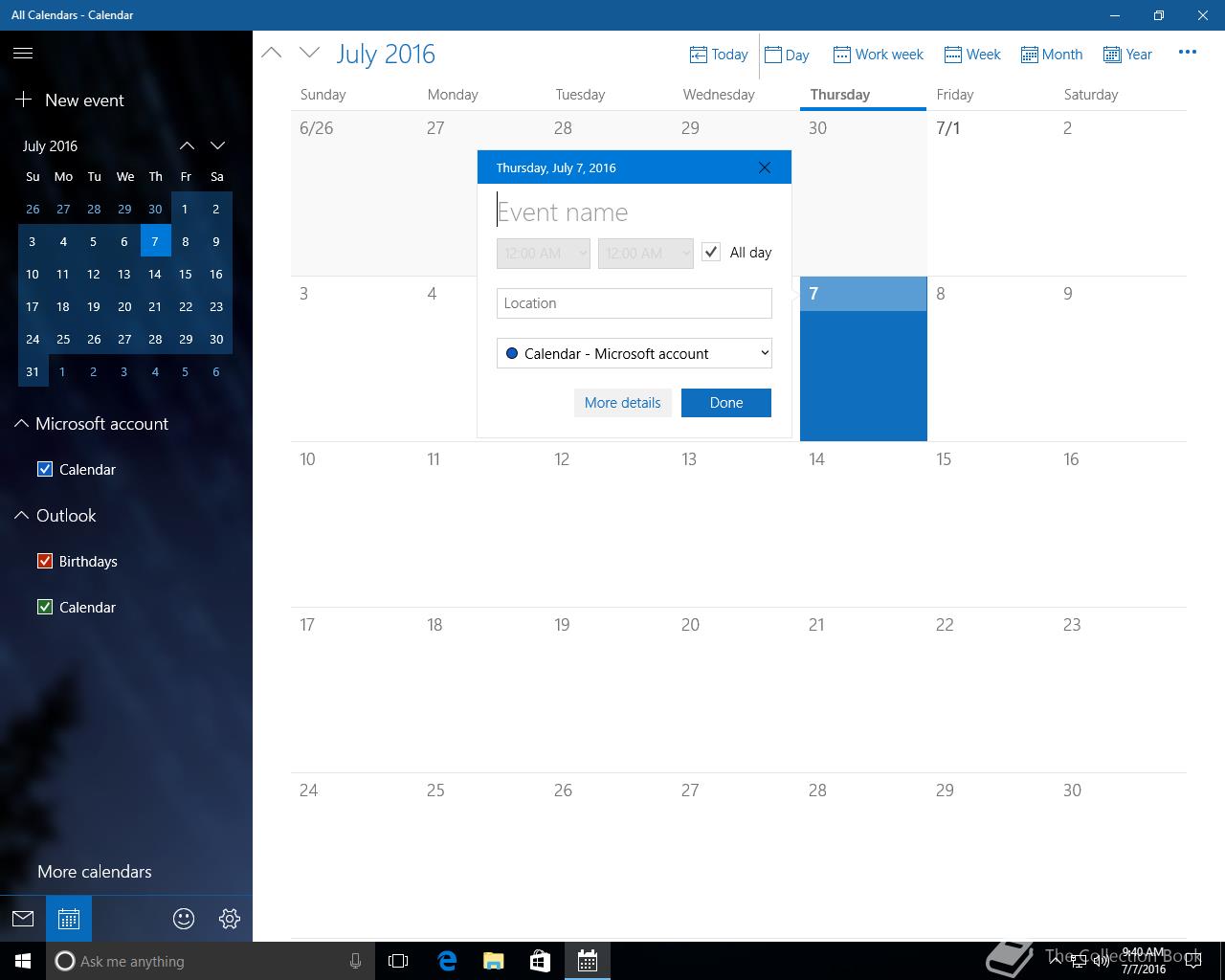
Task: Switch to Month view
Action: (1051, 55)
